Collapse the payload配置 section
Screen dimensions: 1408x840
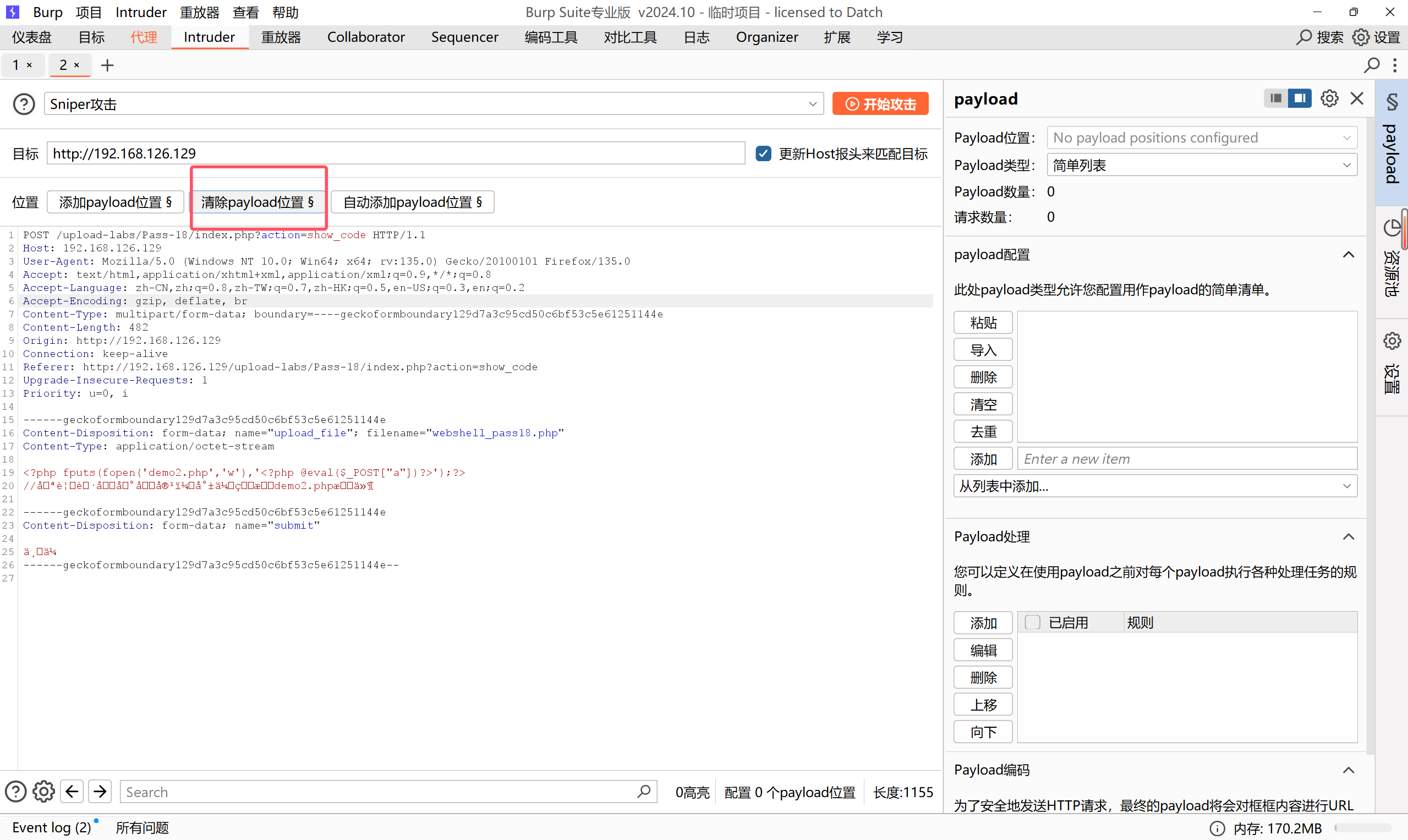pos(1348,255)
